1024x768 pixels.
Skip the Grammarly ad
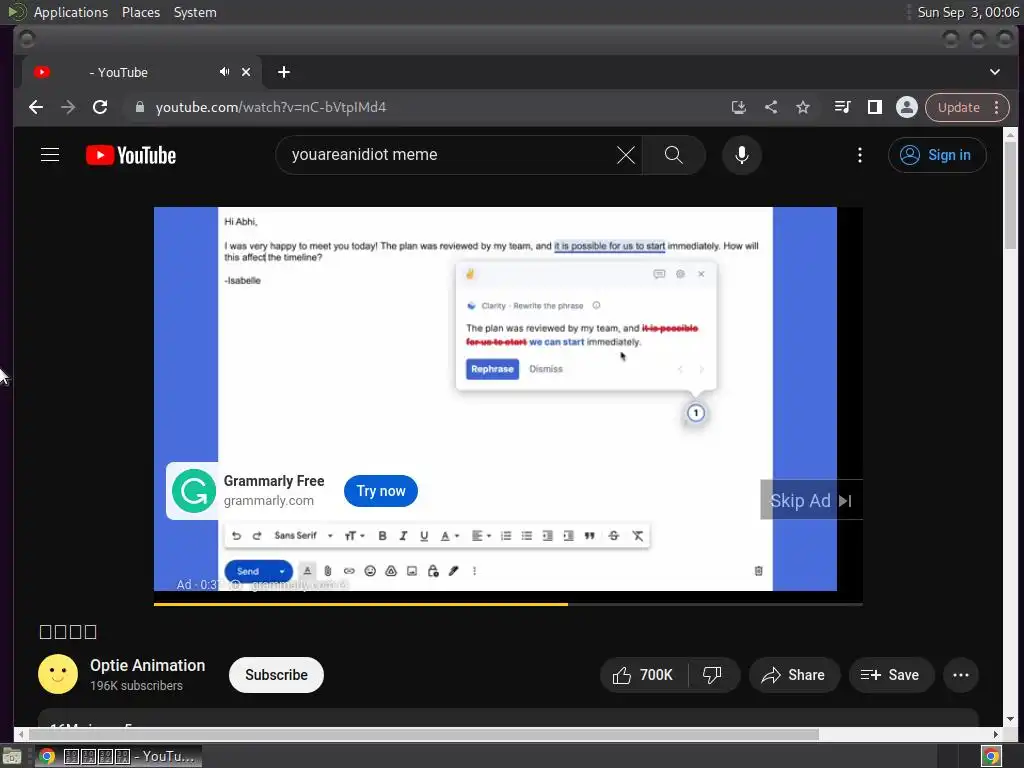tap(811, 500)
